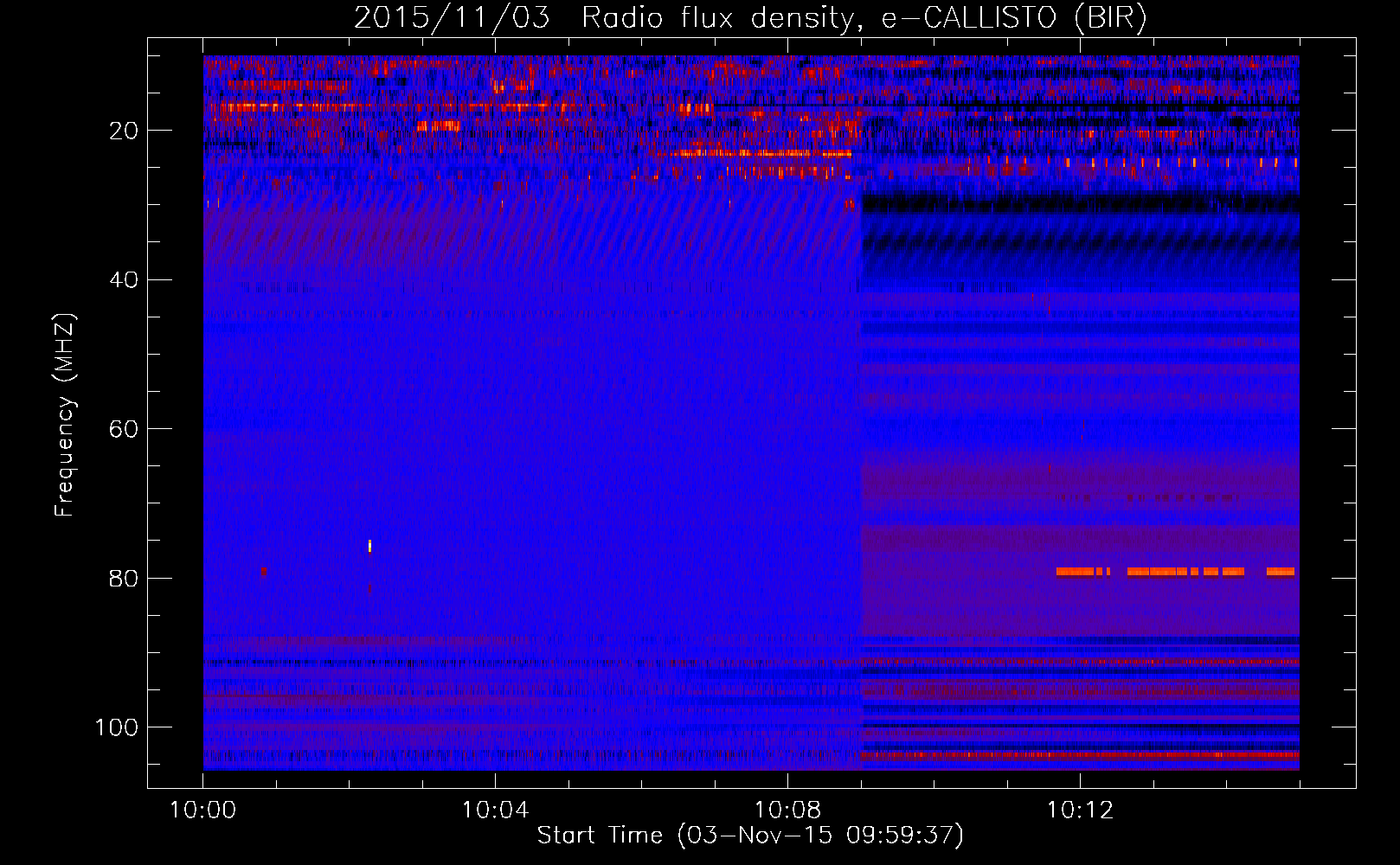This screenshot has height=865, width=1400.
Task: Click the yellow burst spike near 76 MHz
Action: 369,545
